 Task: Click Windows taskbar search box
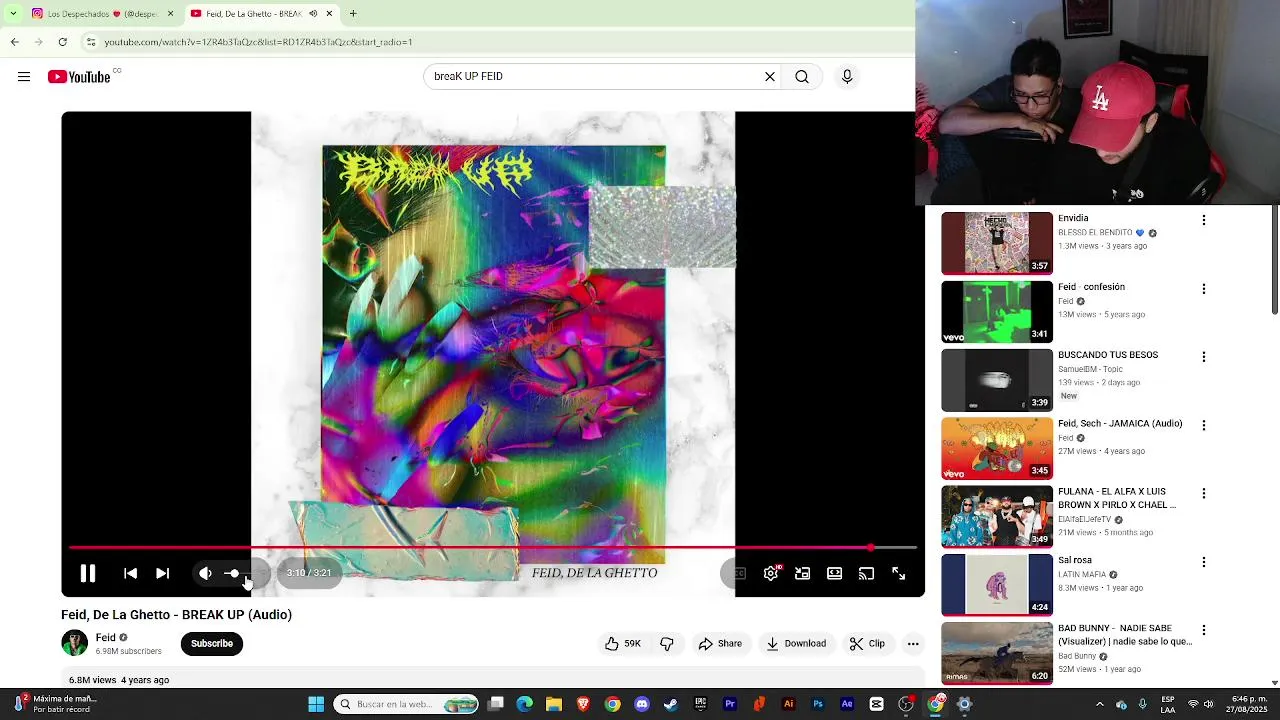coord(407,704)
